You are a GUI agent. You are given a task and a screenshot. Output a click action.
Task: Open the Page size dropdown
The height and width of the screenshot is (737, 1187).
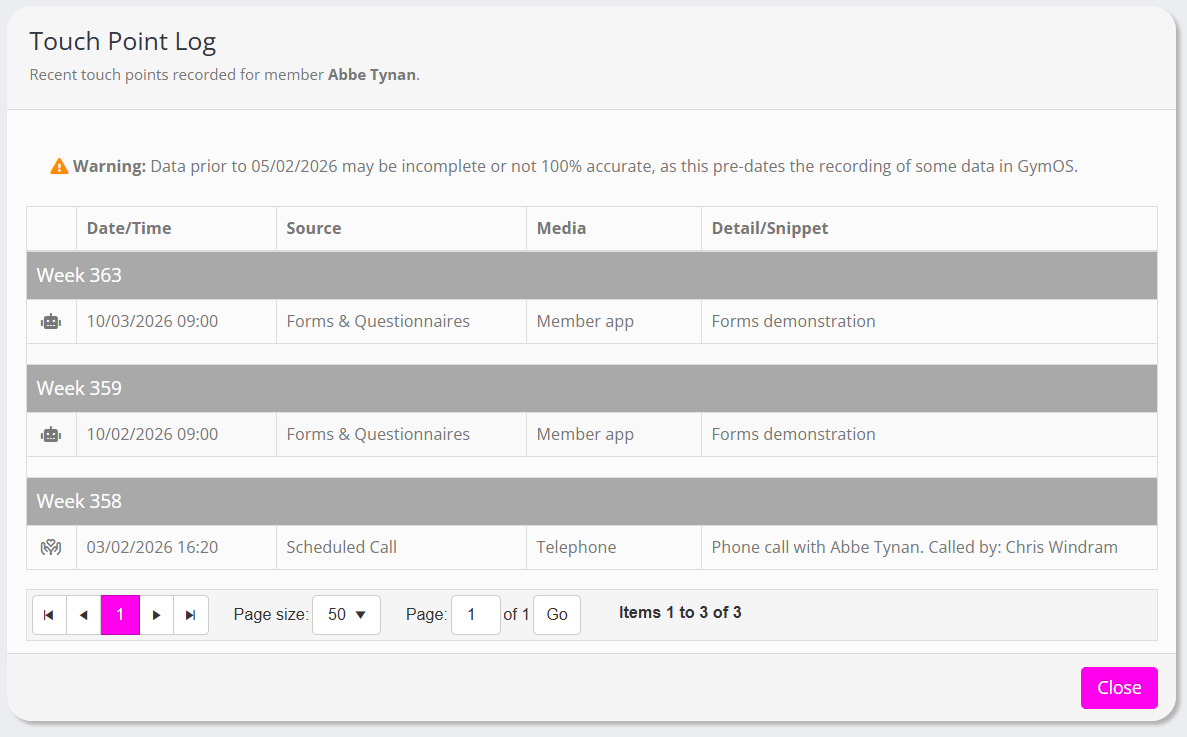click(346, 615)
